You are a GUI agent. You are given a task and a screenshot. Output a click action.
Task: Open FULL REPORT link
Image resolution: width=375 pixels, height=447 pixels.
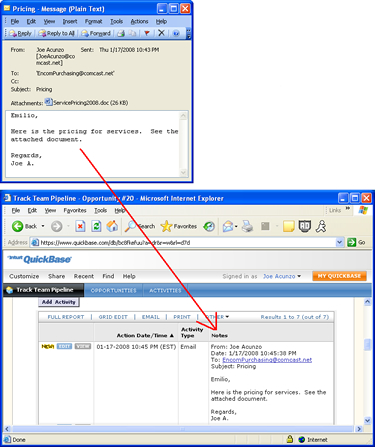coord(66,317)
